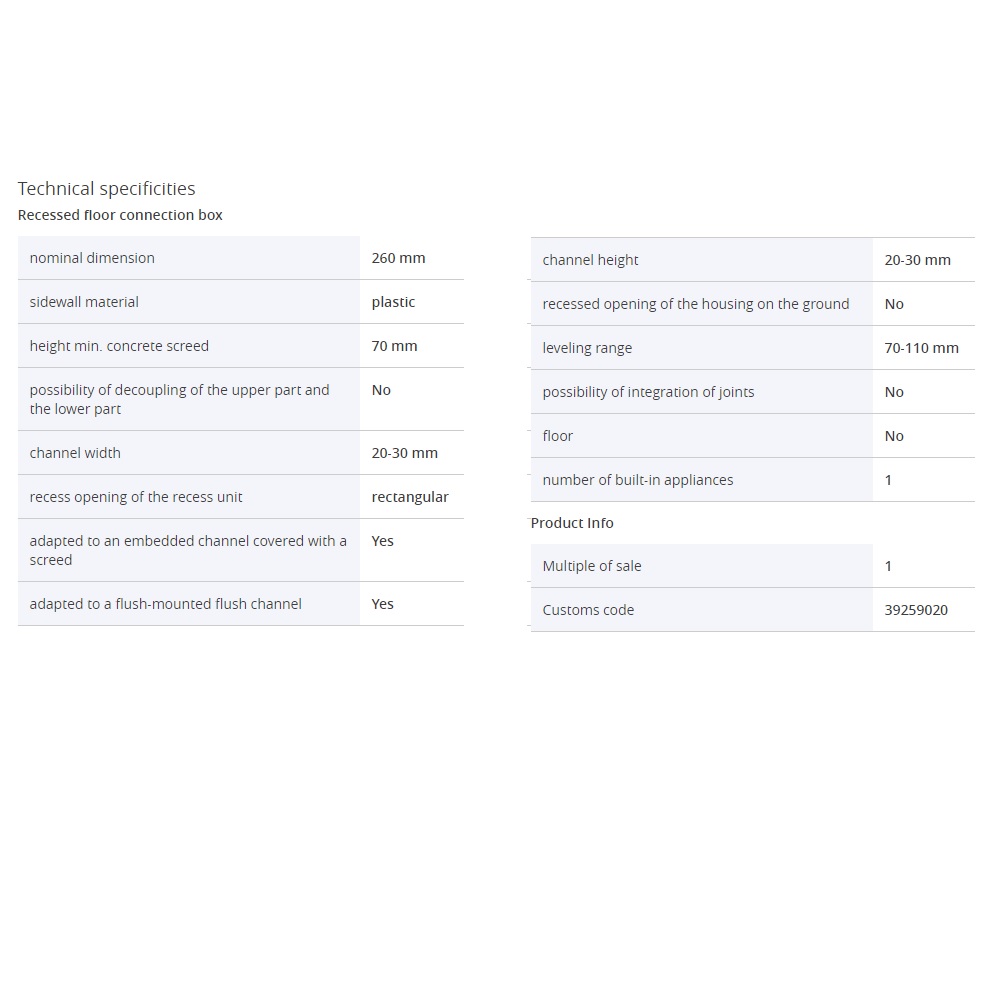Select the height min. concrete screed label
The height and width of the screenshot is (1000, 1000).
[x=119, y=346]
